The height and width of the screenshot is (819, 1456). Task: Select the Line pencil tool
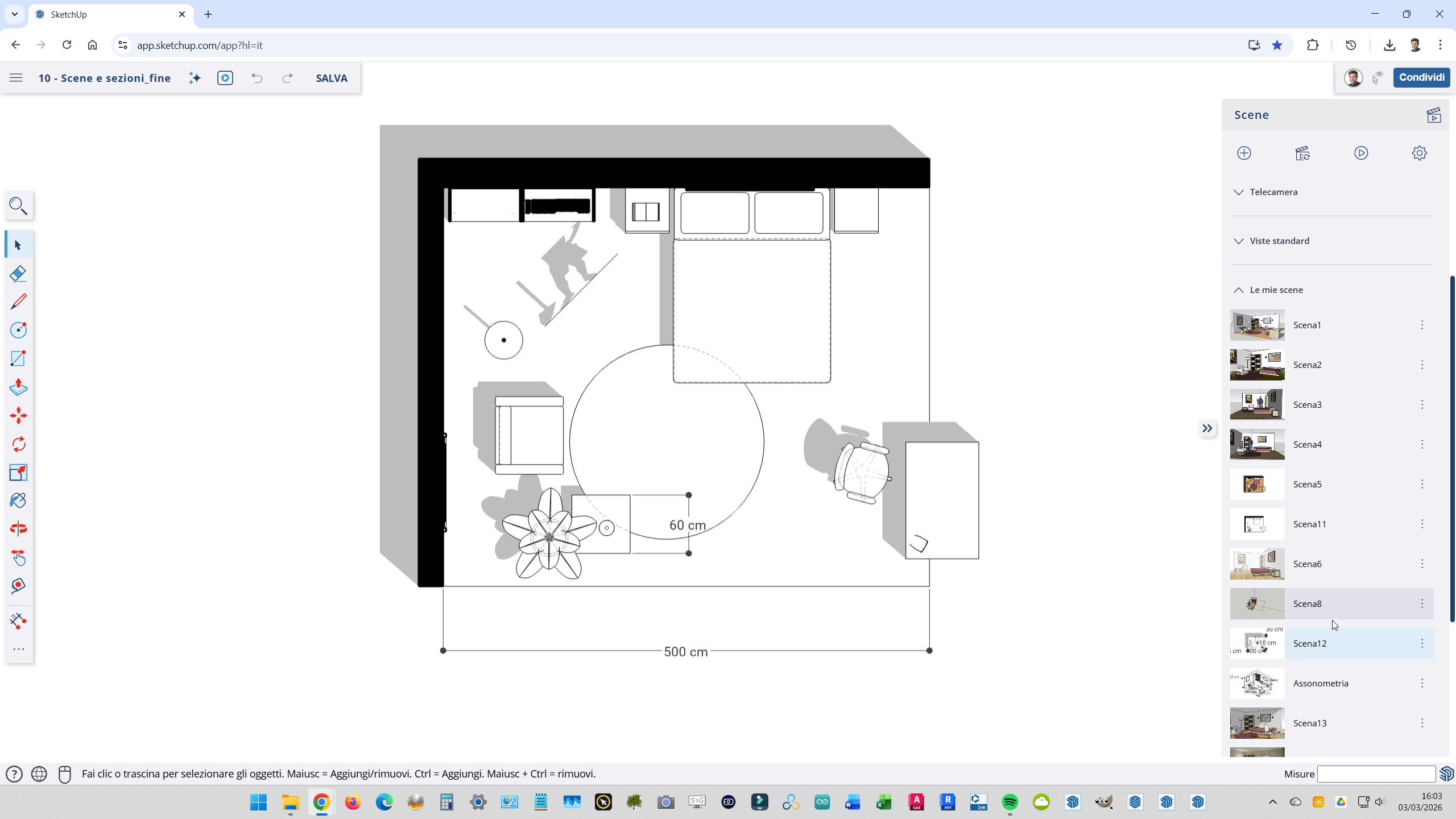click(x=18, y=301)
